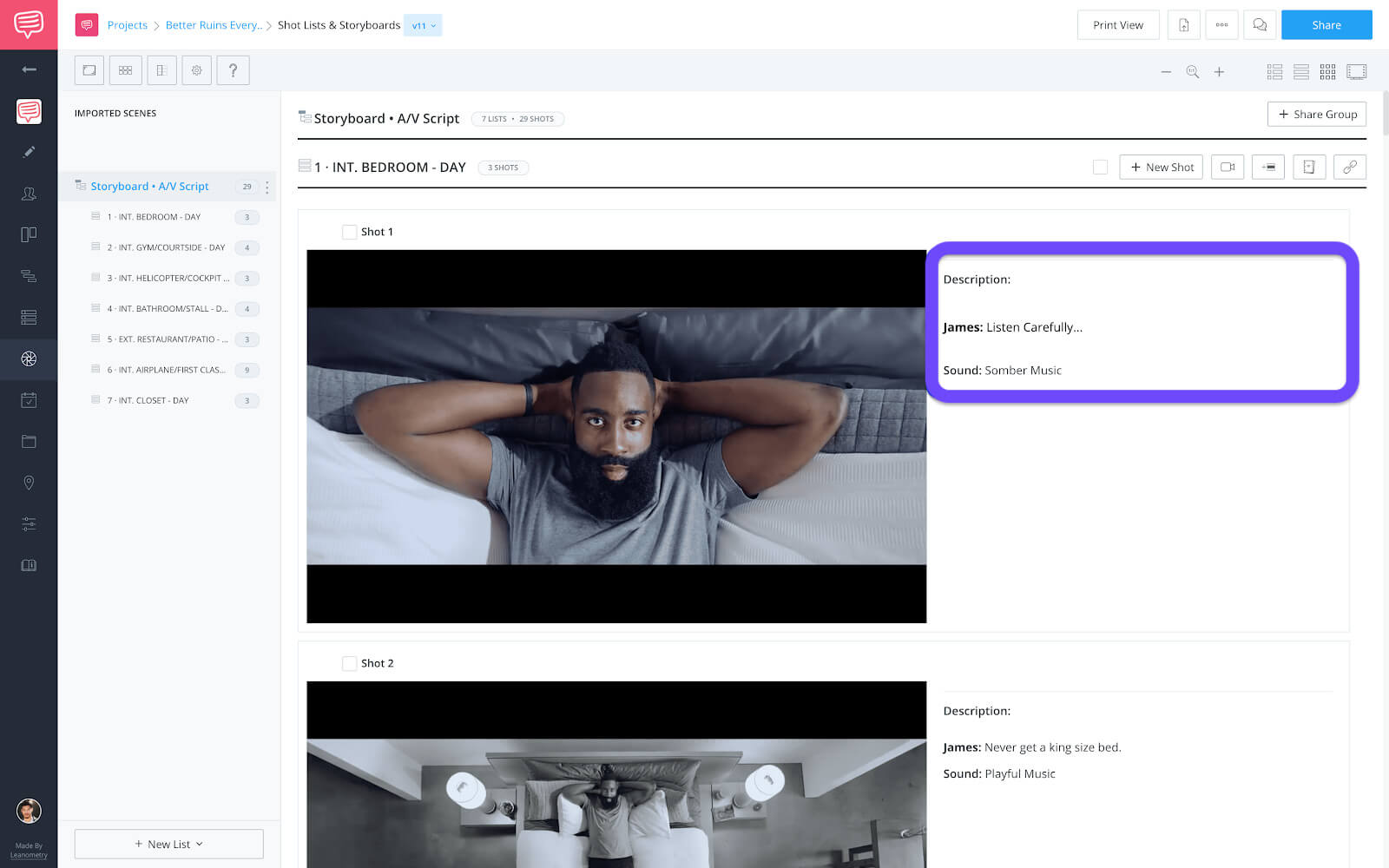Open the user avatar at bottom left
The width and height of the screenshot is (1389, 868).
coord(29,811)
